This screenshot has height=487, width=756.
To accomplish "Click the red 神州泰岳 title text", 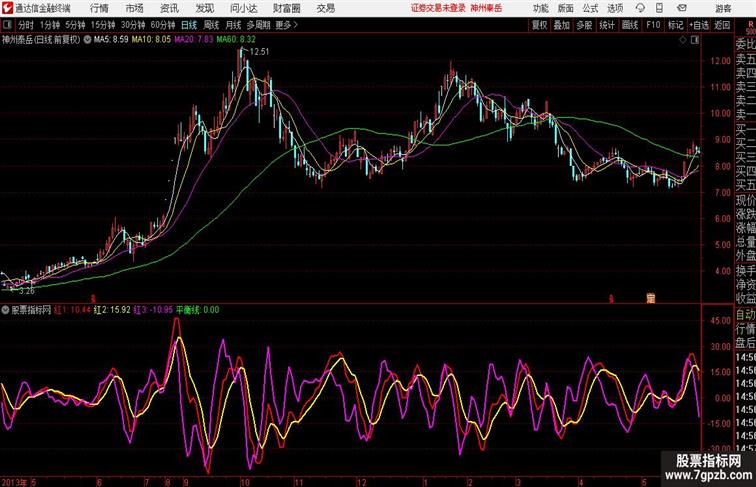I will point(486,8).
